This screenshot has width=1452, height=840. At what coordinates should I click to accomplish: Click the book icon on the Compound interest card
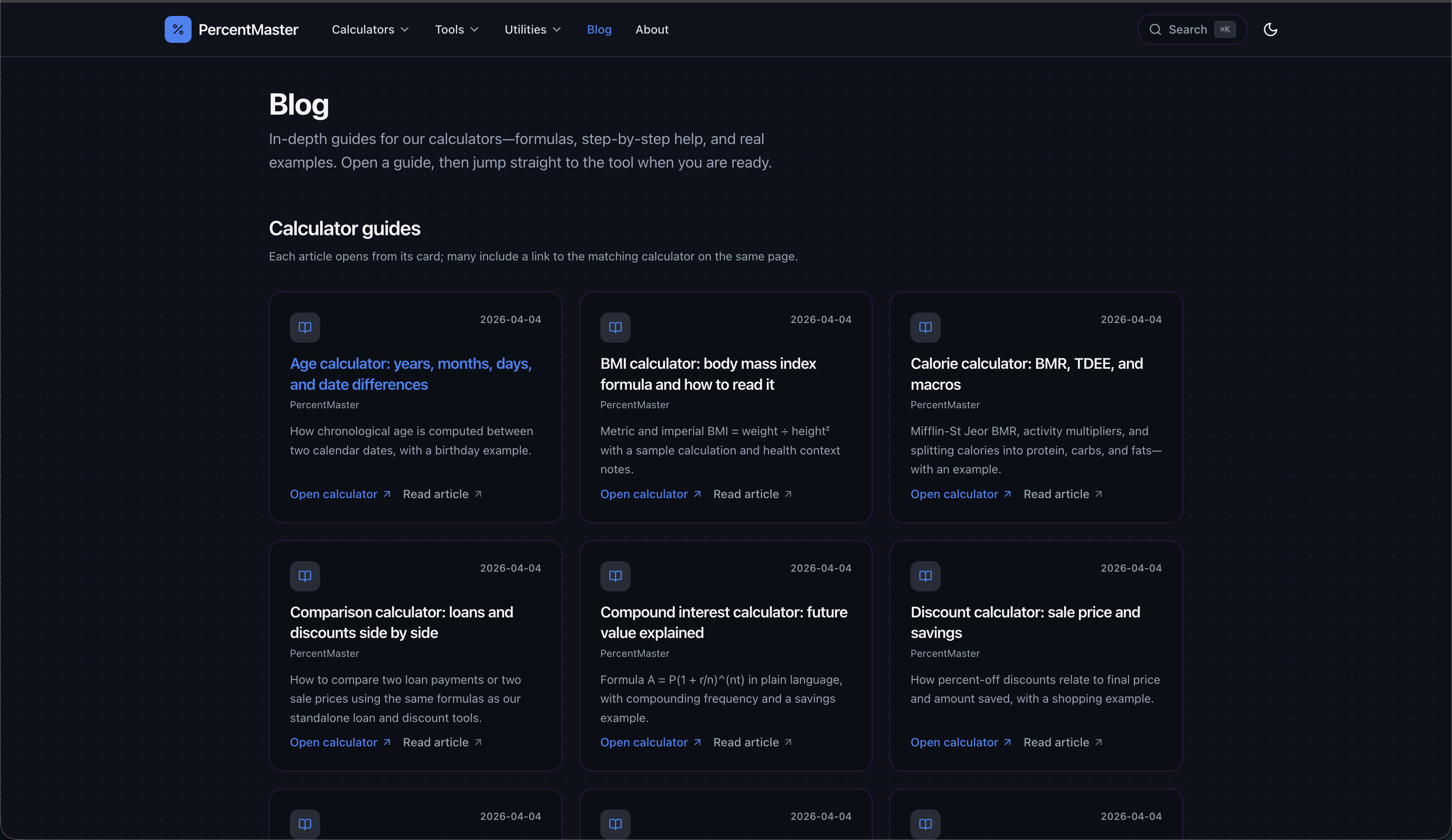point(615,575)
